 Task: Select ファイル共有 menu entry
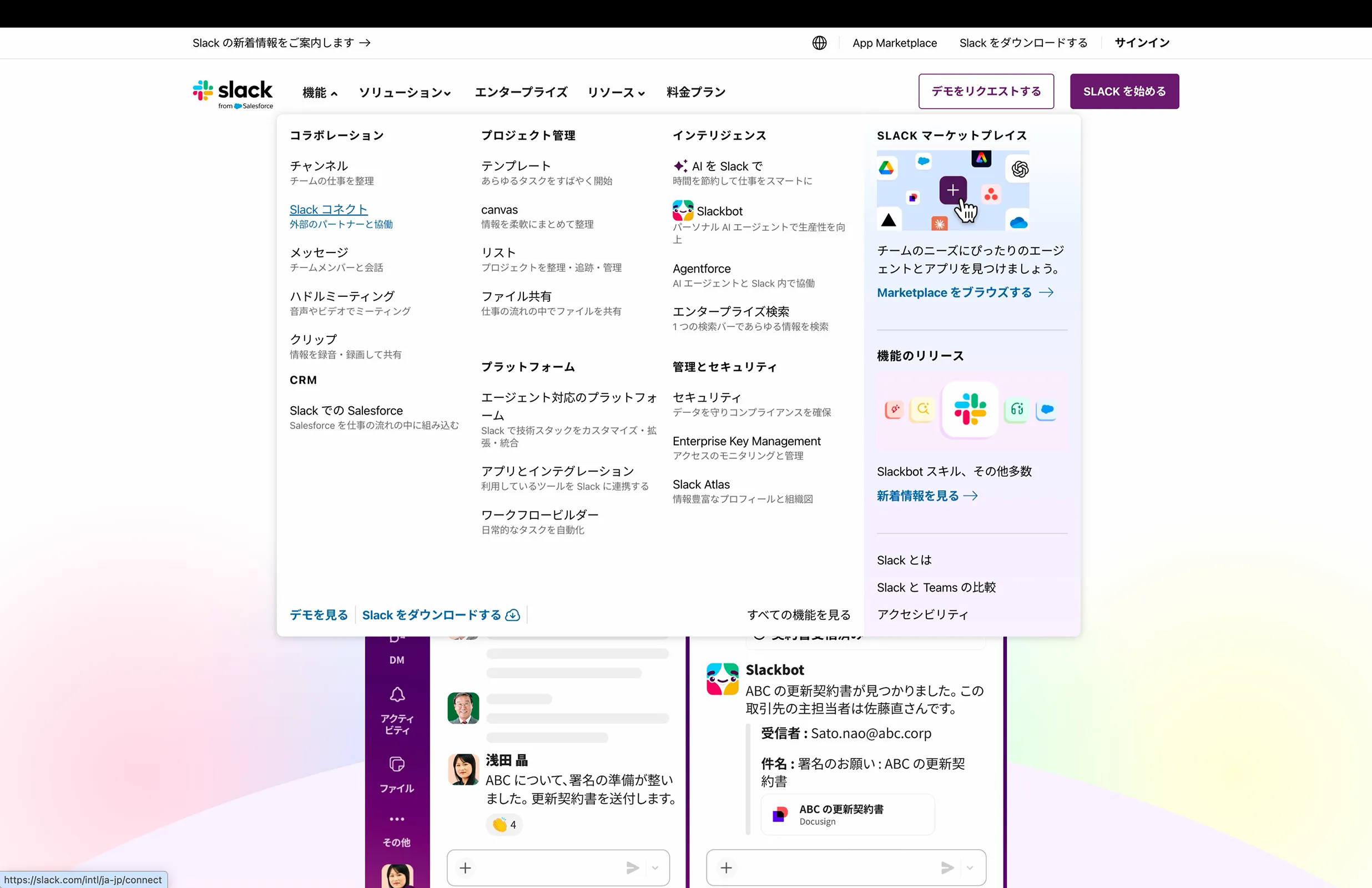tap(551, 303)
